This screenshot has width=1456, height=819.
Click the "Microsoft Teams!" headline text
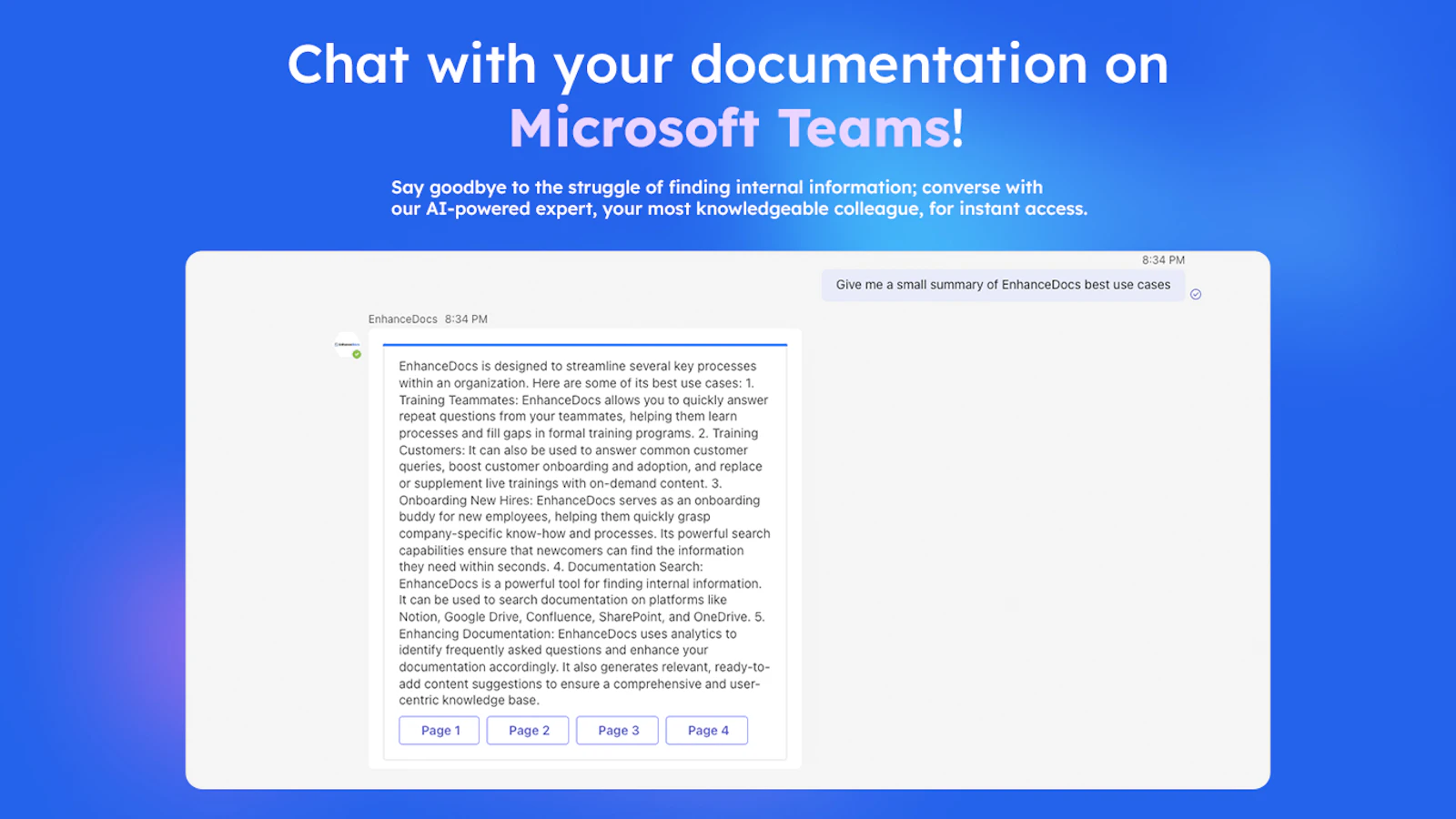tap(736, 127)
